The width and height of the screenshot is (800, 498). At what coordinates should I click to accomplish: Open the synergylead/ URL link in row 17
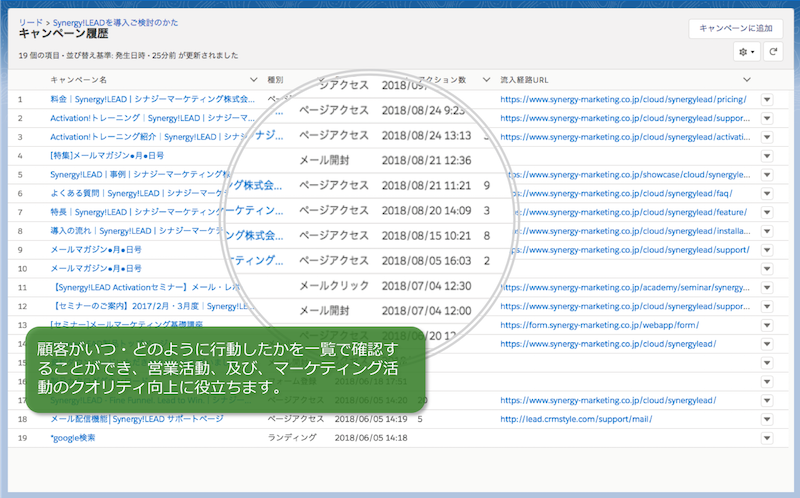tap(608, 401)
